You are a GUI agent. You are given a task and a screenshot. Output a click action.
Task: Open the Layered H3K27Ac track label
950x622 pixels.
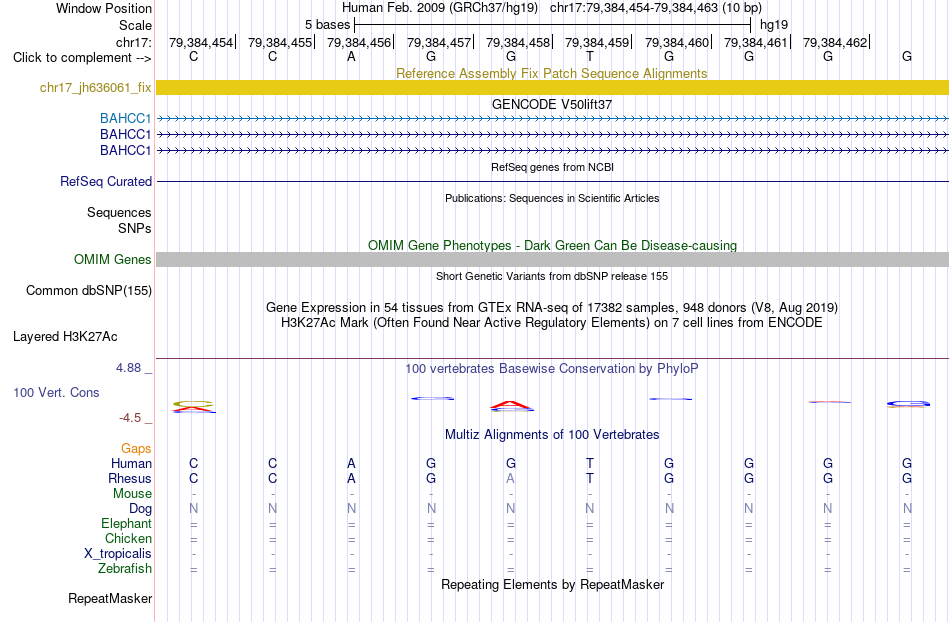coord(65,336)
